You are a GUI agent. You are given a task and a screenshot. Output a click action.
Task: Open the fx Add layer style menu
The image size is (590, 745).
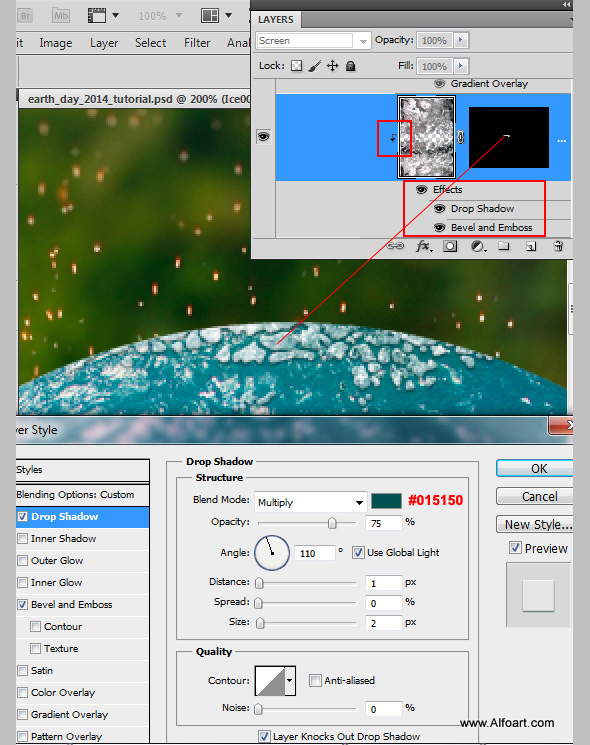pos(424,246)
